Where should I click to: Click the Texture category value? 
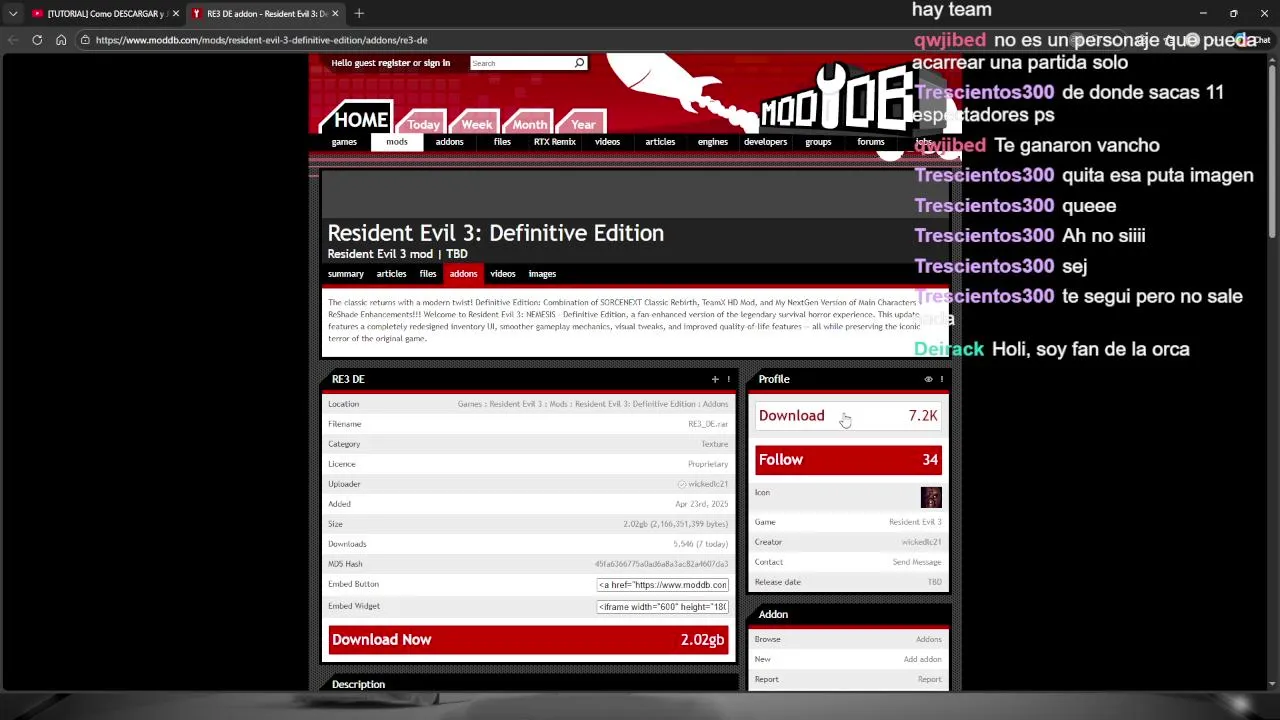tap(714, 444)
